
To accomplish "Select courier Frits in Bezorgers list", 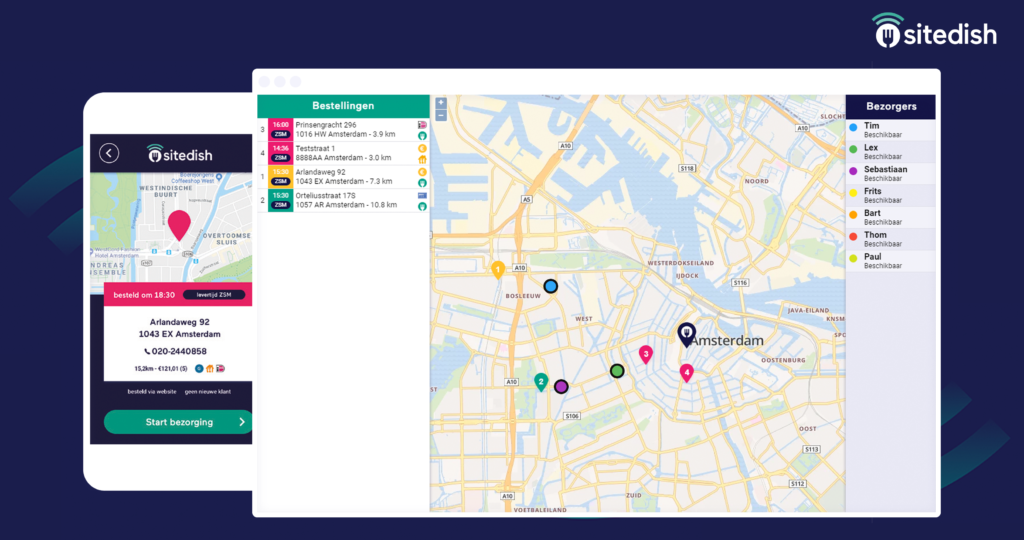I will pos(890,195).
